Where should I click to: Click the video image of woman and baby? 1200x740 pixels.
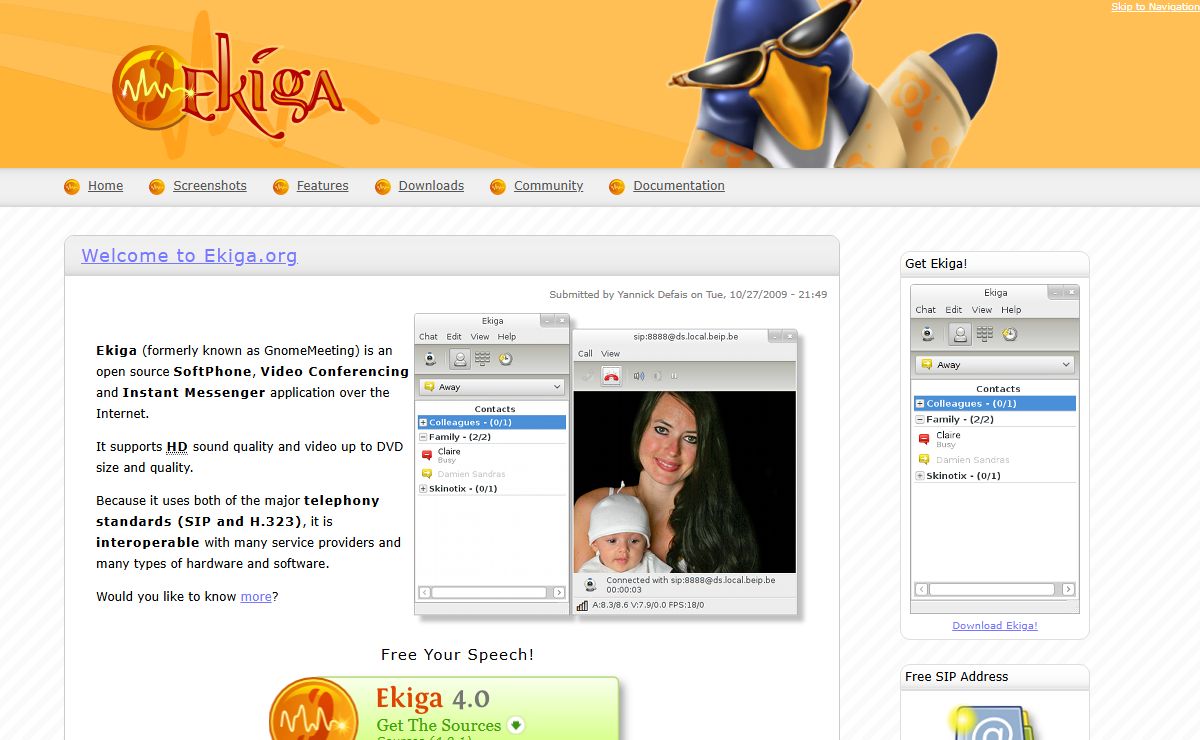click(685, 481)
